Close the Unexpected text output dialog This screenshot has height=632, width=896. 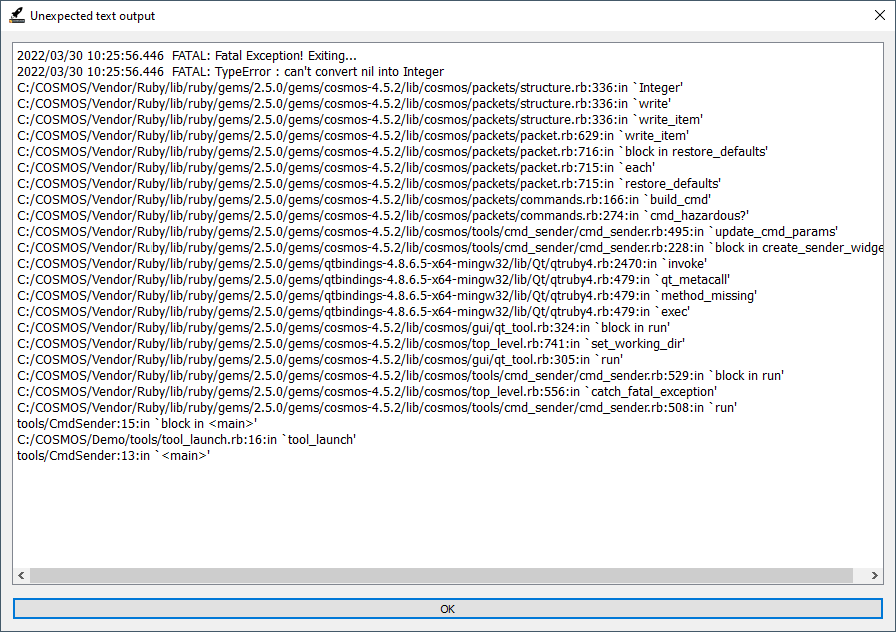(880, 15)
